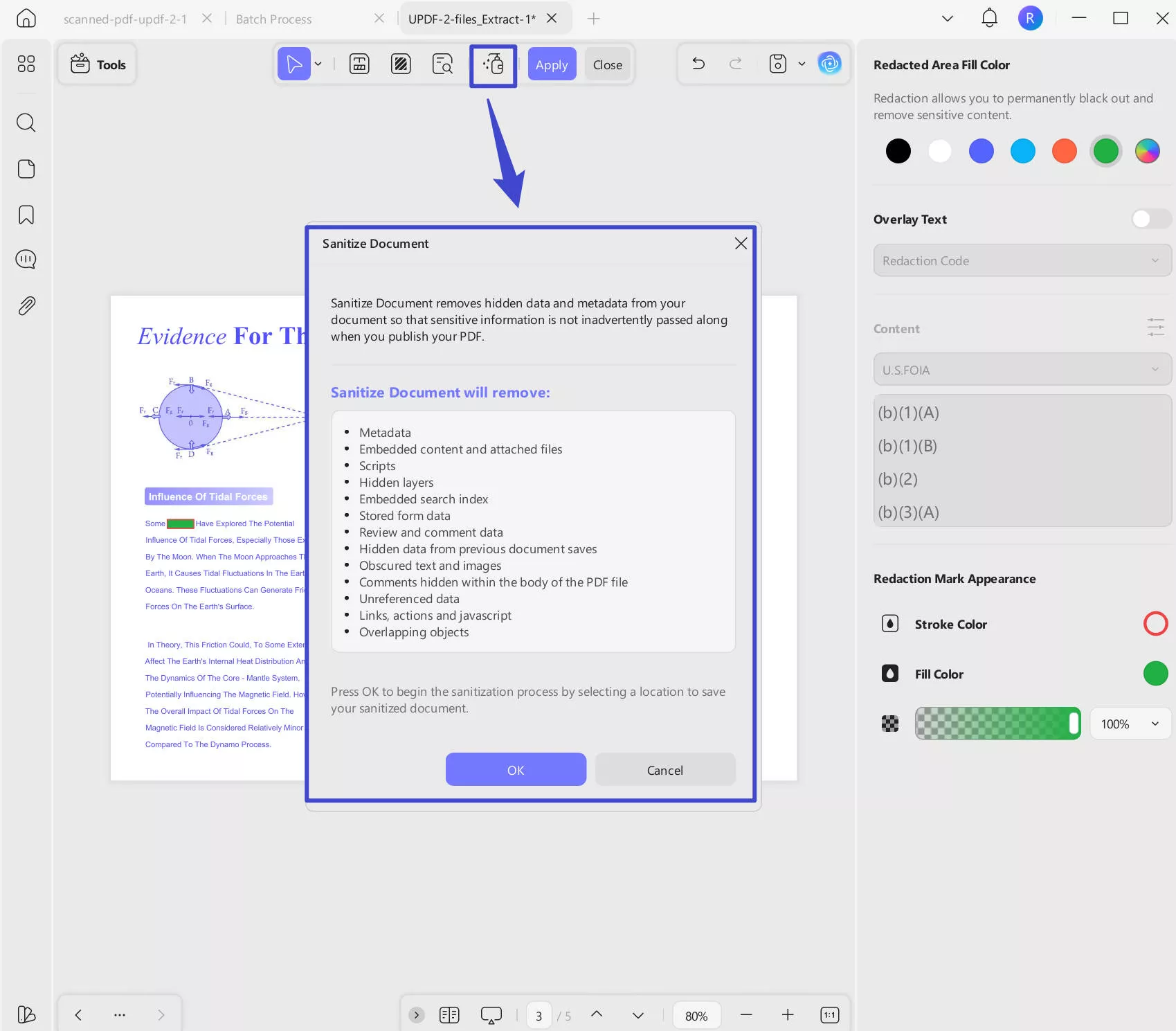
Task: Open the page panel icon in sidebar
Action: point(26,169)
